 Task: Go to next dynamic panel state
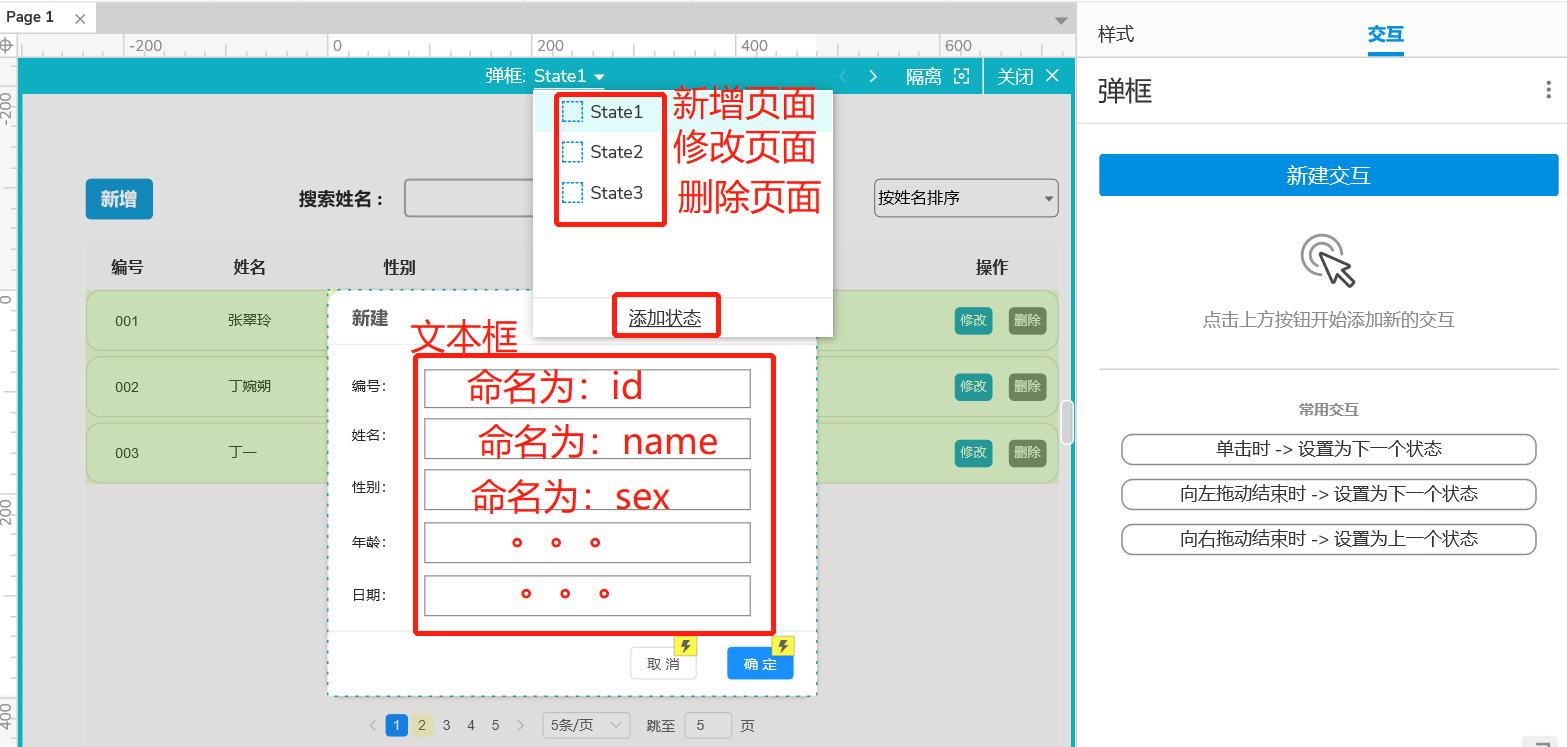[x=873, y=76]
